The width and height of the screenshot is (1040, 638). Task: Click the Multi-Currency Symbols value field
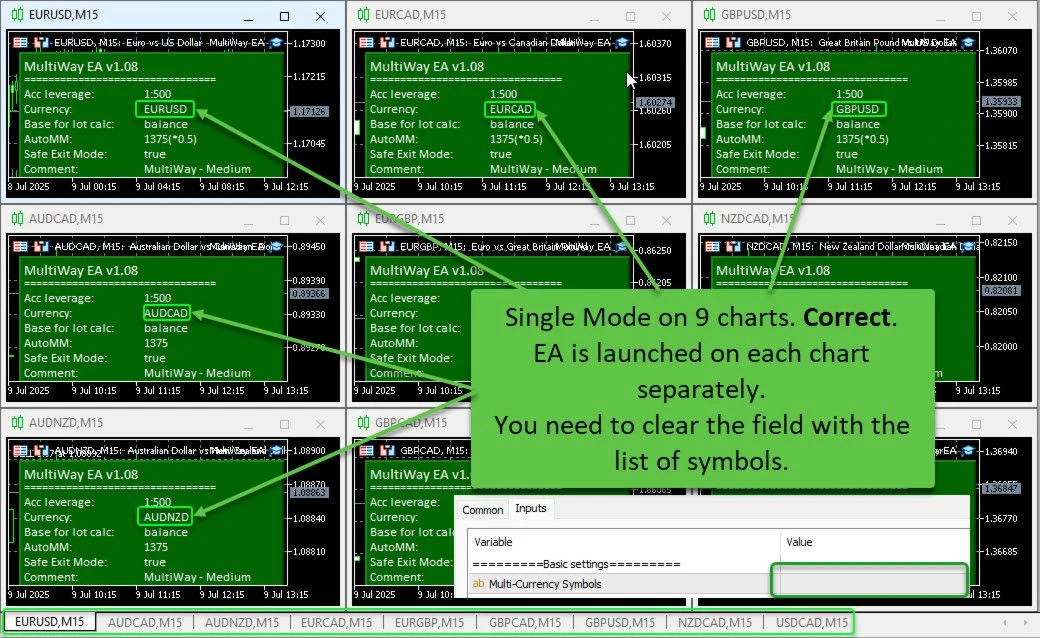pos(867,583)
